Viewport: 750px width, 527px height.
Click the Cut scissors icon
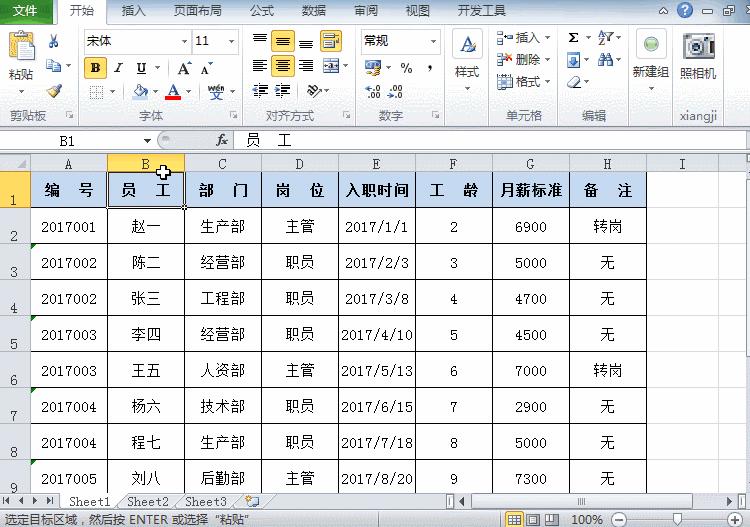pos(54,41)
